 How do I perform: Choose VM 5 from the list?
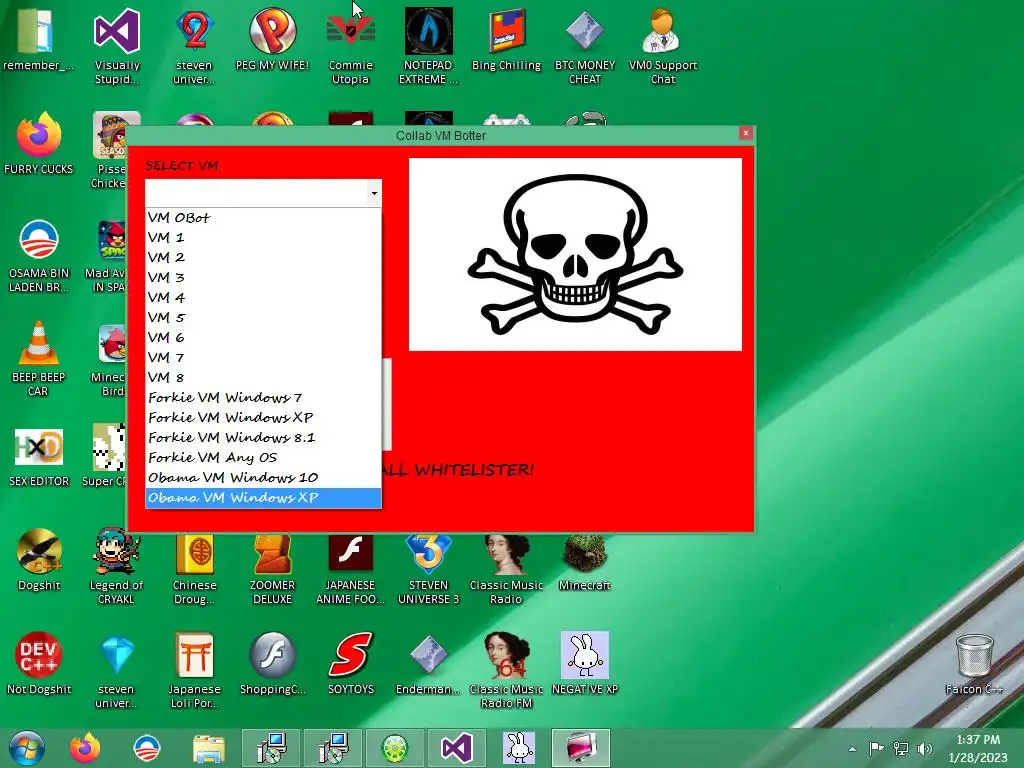pyautogui.click(x=263, y=317)
